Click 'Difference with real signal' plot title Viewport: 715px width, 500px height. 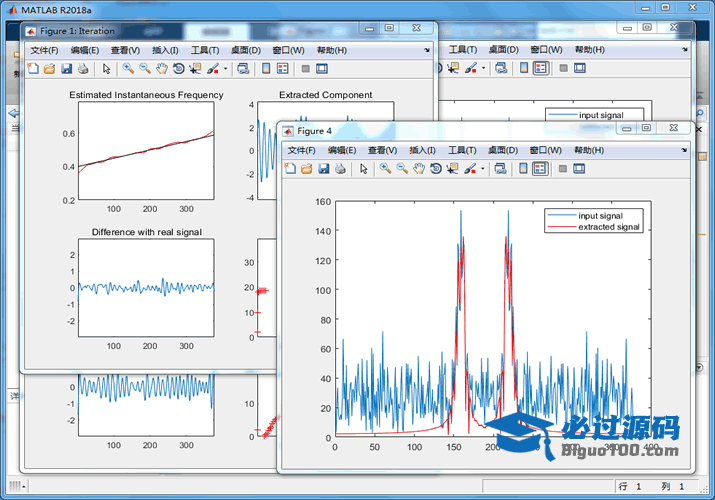[147, 232]
